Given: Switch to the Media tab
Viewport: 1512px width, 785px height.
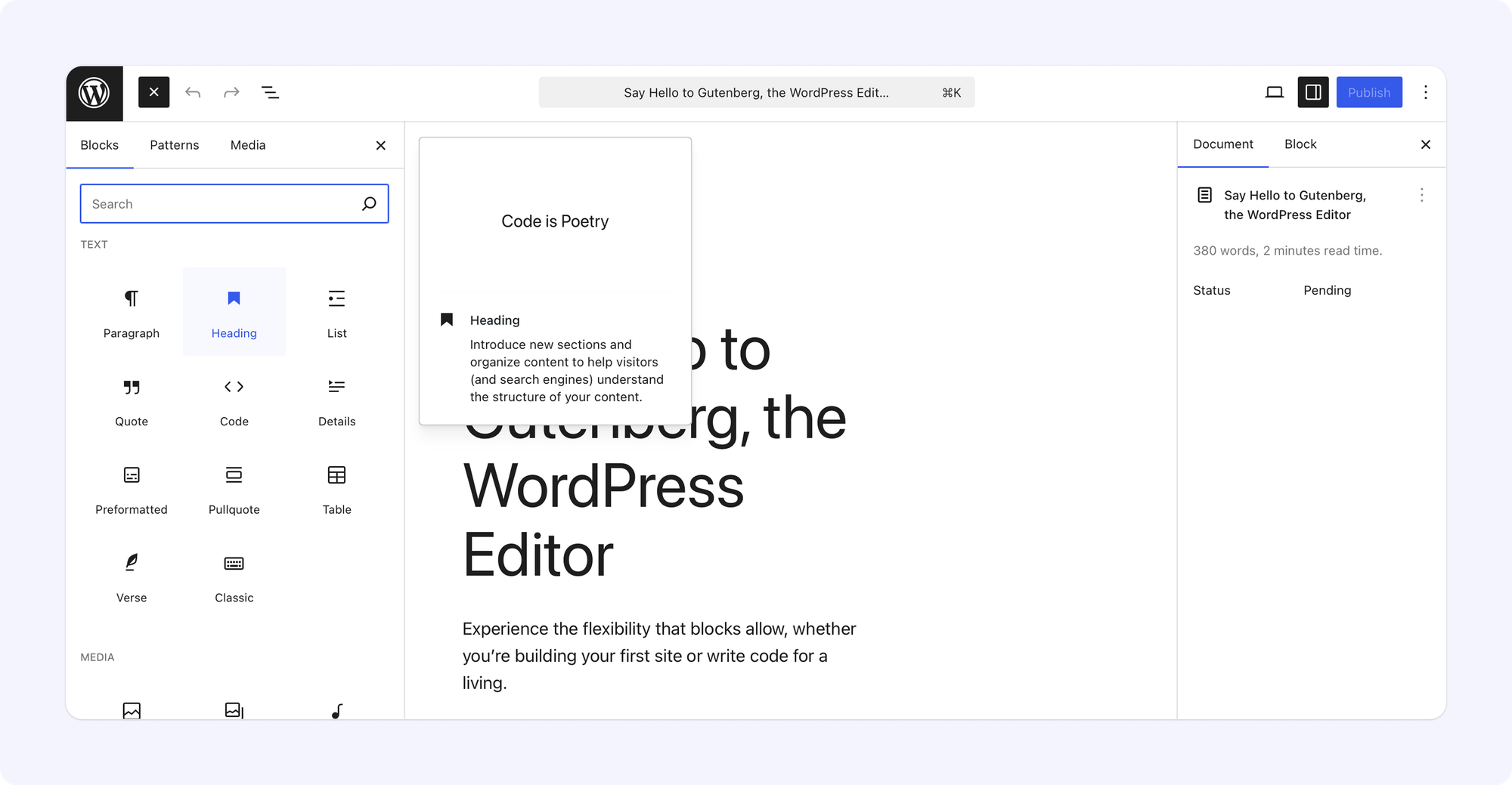Looking at the screenshot, I should [x=248, y=145].
